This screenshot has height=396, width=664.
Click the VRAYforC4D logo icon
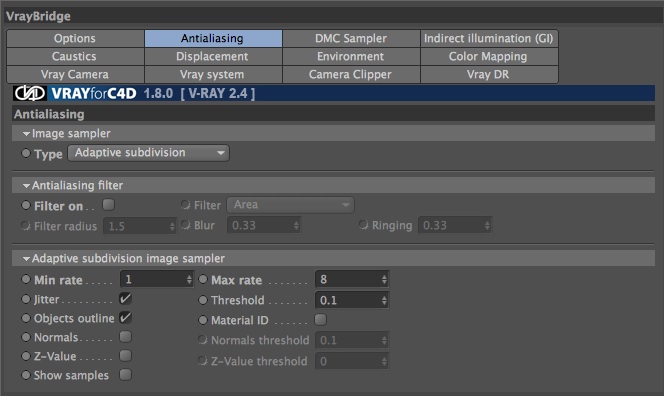coord(30,93)
